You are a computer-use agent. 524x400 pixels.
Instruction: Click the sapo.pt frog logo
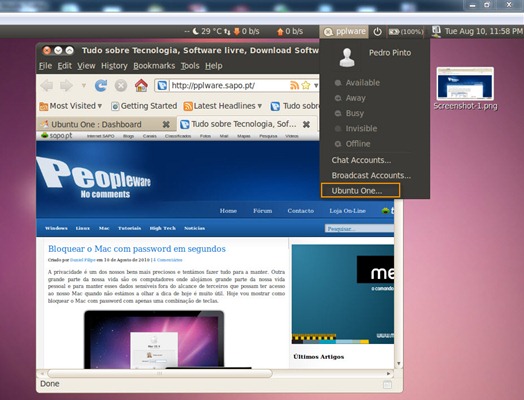click(x=44, y=136)
